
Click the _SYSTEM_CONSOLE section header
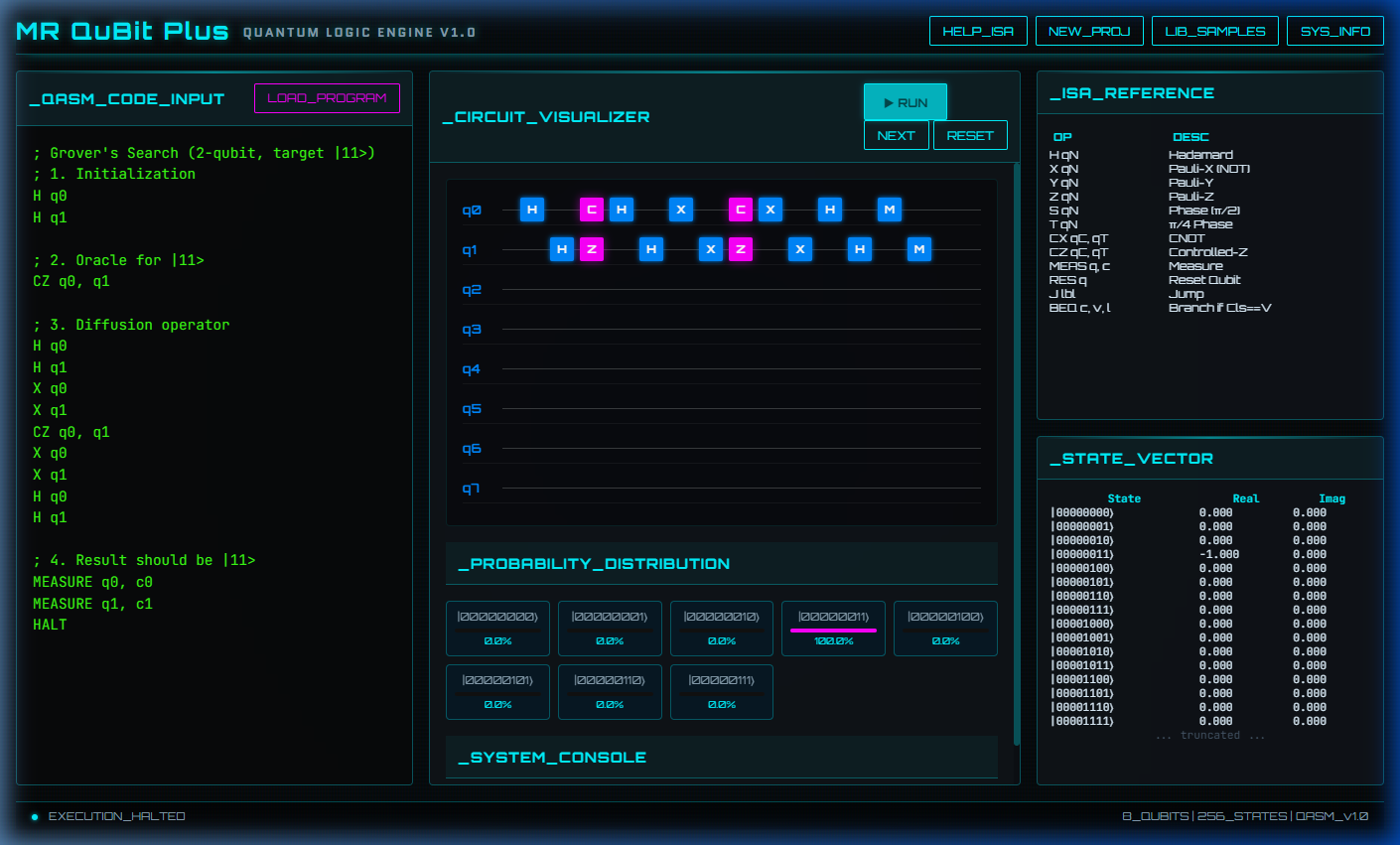(x=722, y=757)
